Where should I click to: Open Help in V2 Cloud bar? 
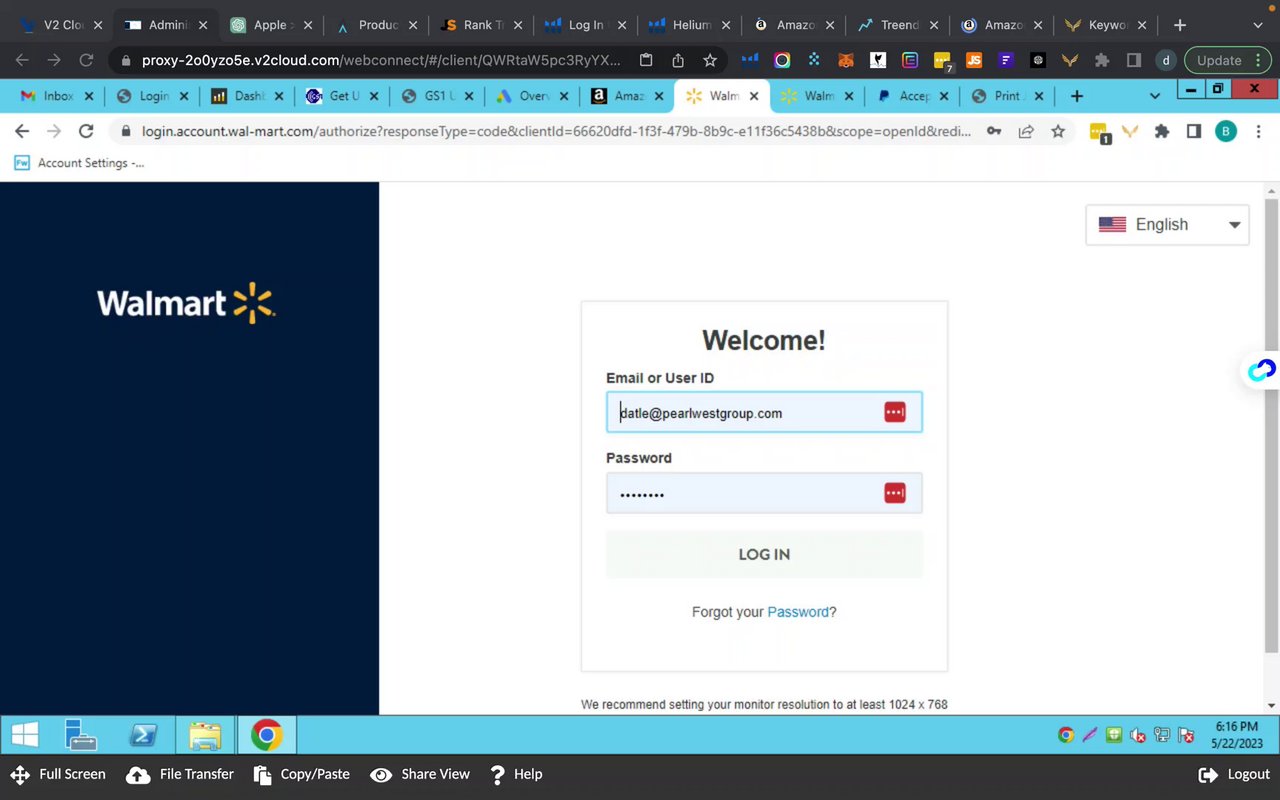click(x=516, y=774)
